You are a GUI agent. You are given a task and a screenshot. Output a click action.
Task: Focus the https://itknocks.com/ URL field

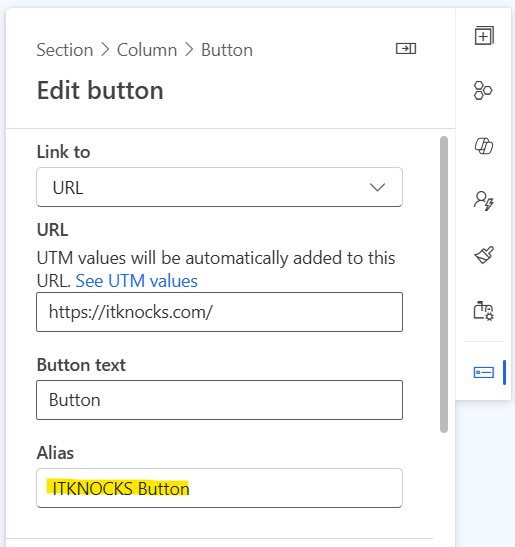click(x=219, y=312)
